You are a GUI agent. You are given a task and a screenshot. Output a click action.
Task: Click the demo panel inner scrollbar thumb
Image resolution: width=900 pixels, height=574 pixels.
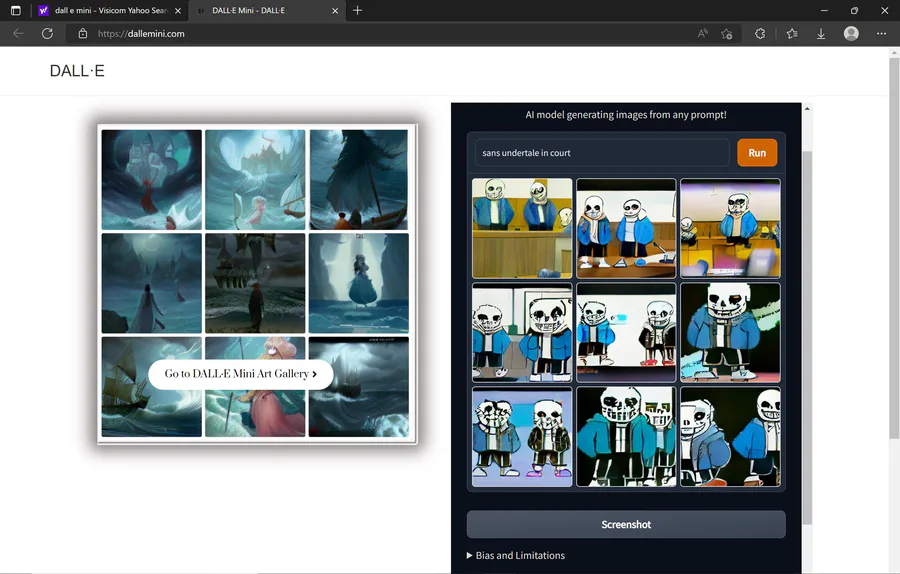(x=807, y=338)
